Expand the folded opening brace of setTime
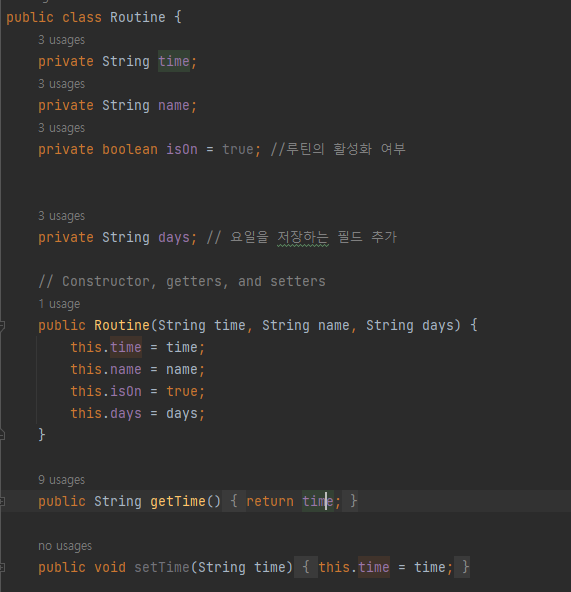The image size is (571, 592). [306, 567]
